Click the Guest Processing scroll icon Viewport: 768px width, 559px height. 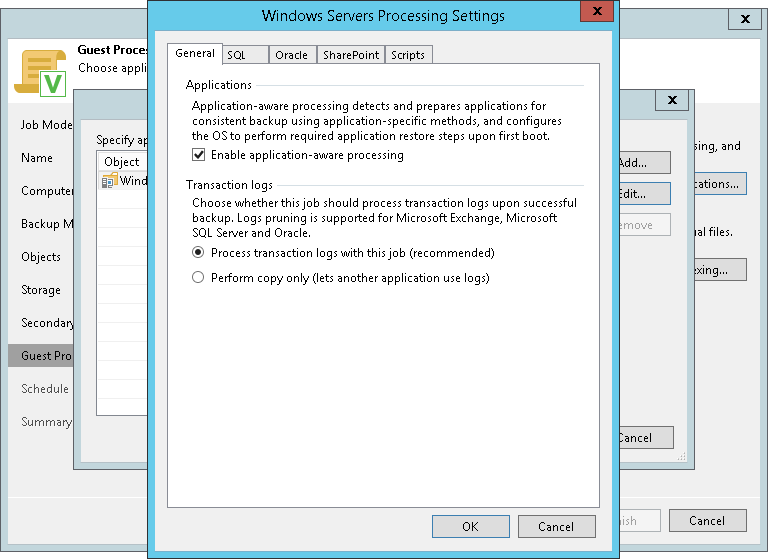[40, 73]
